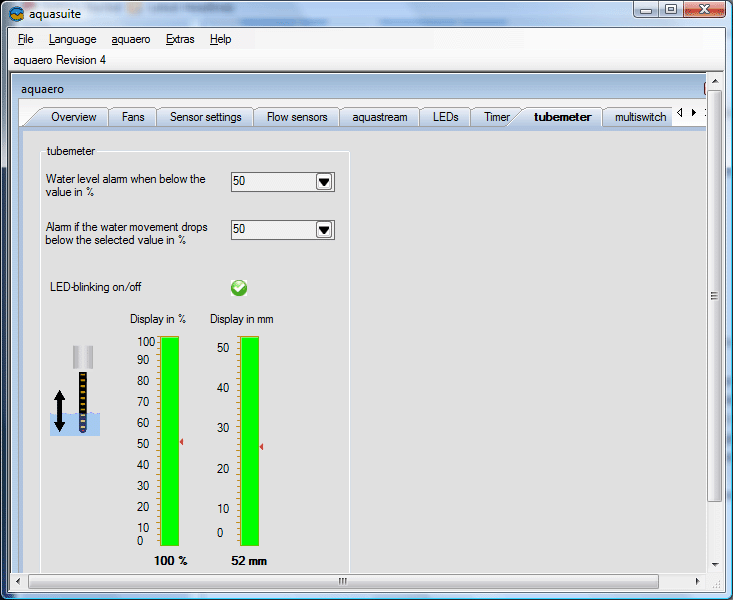Switch to the multiswitch tab
This screenshot has height=600, width=733.
click(x=640, y=117)
